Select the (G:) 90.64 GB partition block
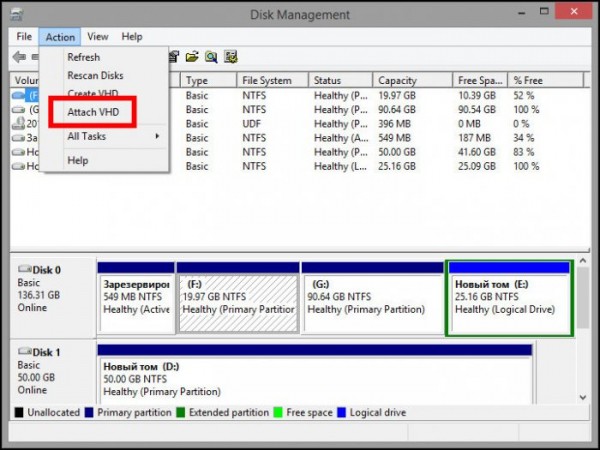Screen dimensions: 600x450 pyautogui.click(x=372, y=298)
